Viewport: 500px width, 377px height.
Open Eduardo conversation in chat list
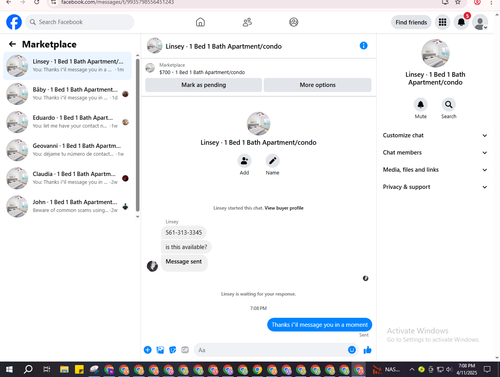click(x=67, y=122)
